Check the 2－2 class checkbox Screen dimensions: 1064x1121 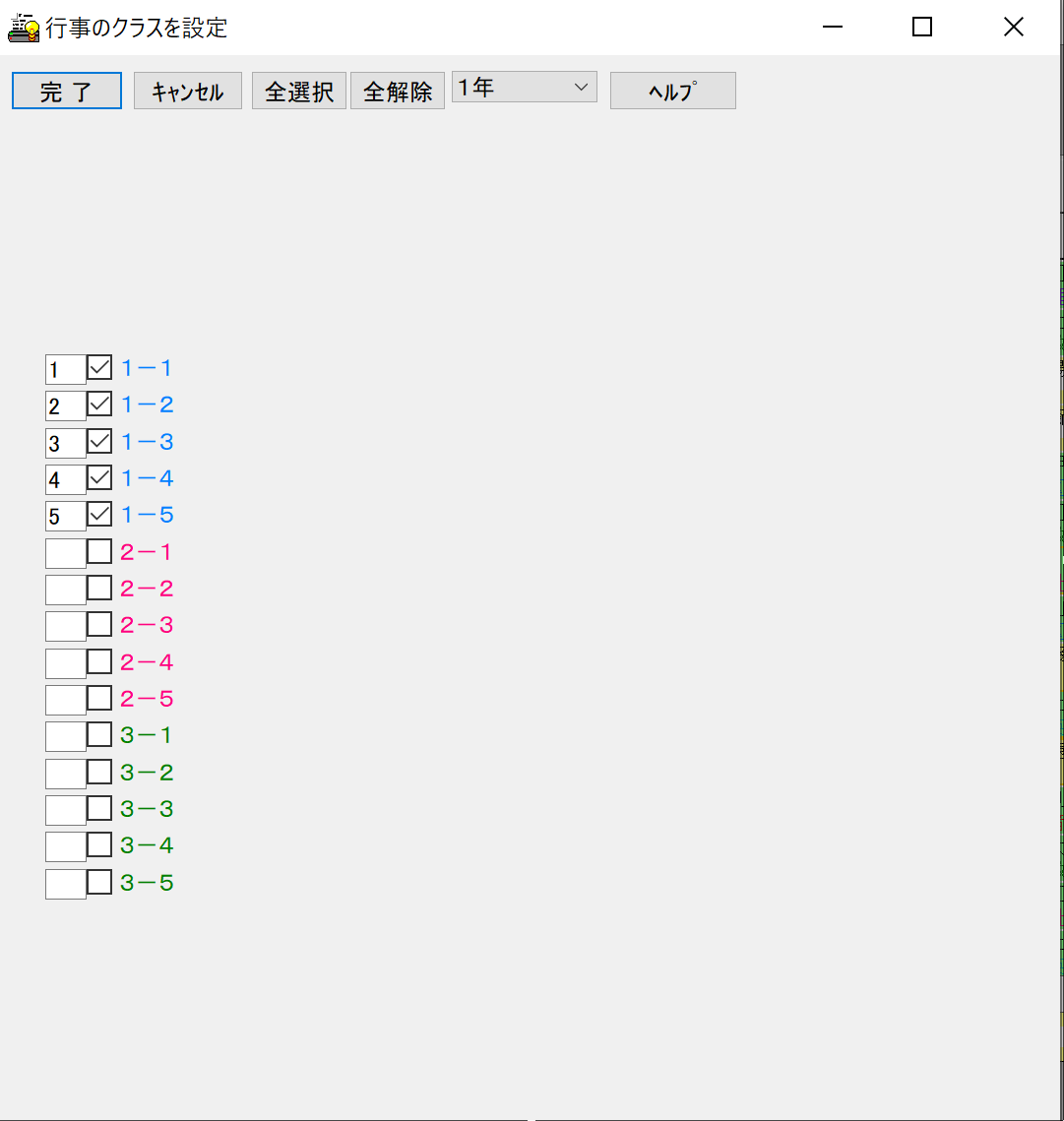coord(99,588)
